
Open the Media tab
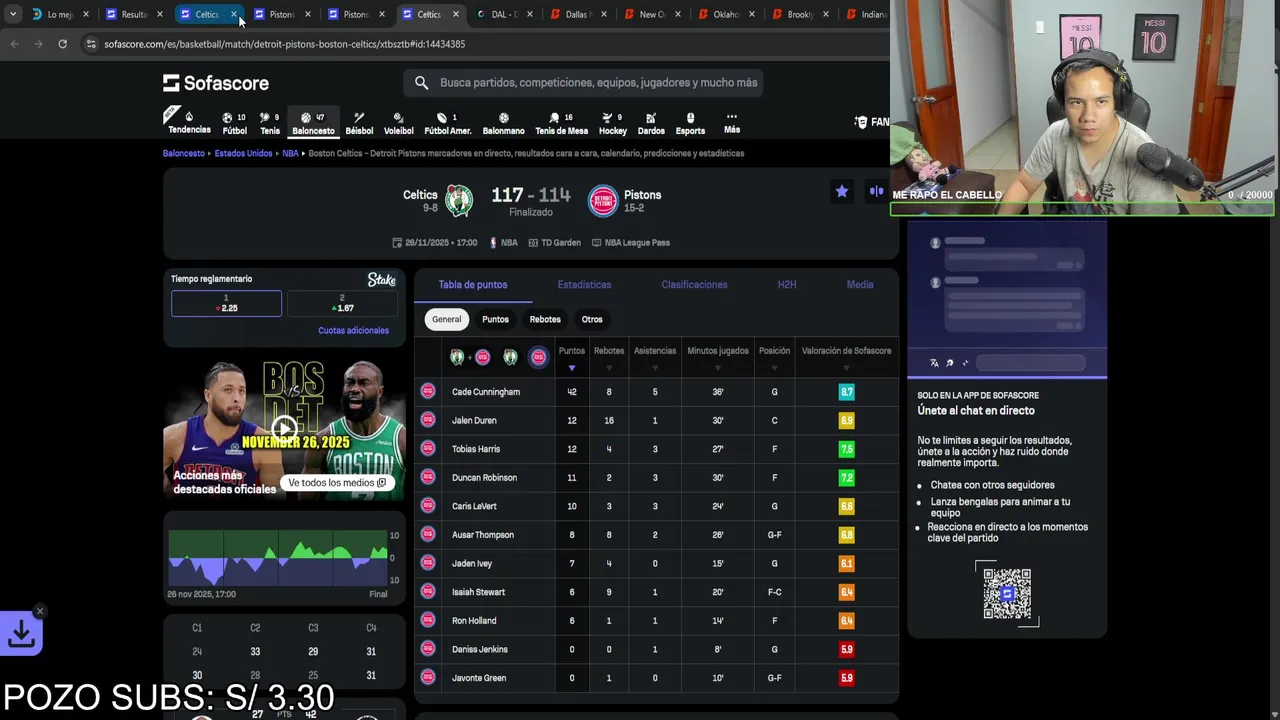[860, 285]
